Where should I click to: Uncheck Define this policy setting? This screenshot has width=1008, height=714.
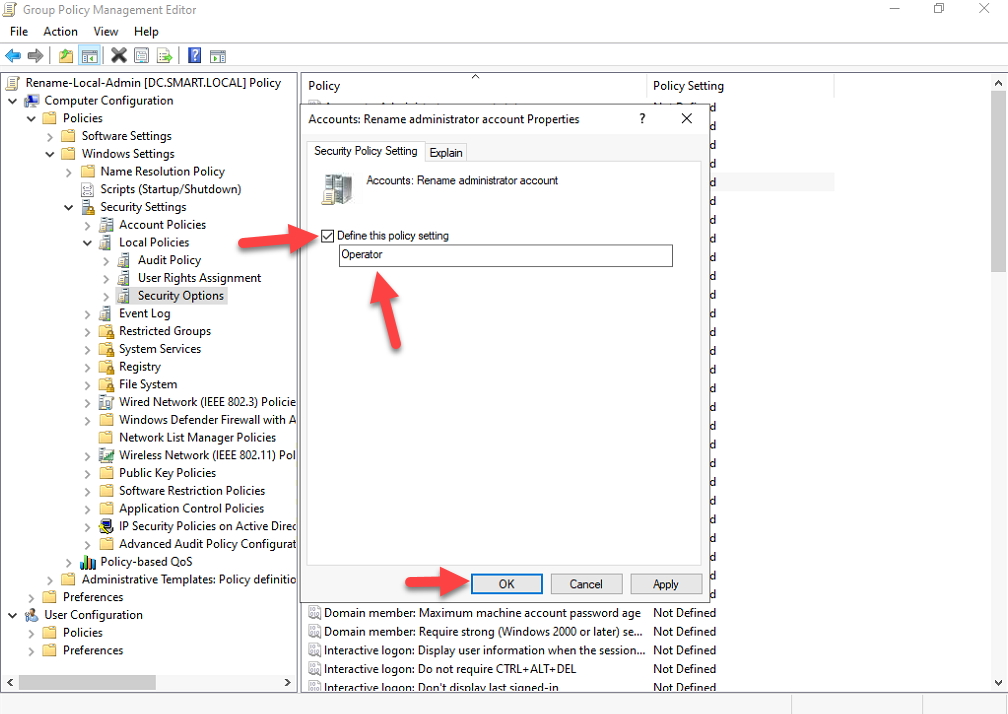(x=328, y=236)
